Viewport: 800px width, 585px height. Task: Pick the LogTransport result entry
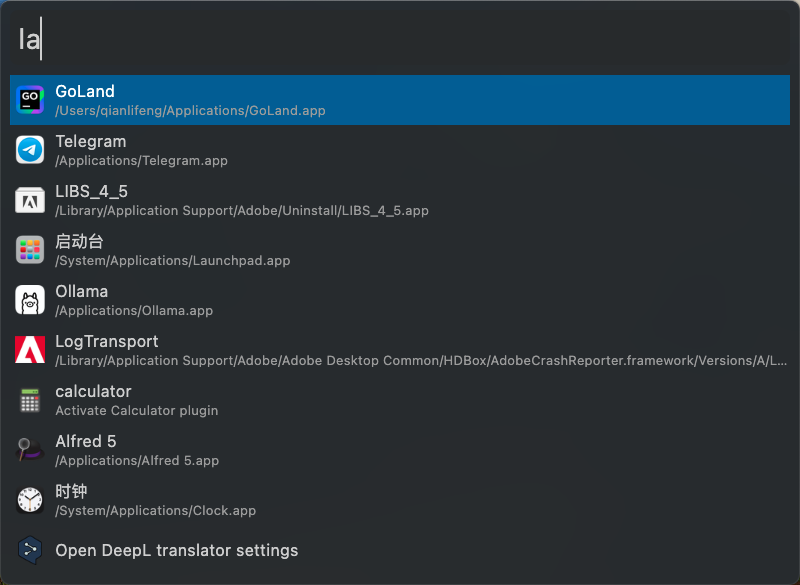coord(400,350)
